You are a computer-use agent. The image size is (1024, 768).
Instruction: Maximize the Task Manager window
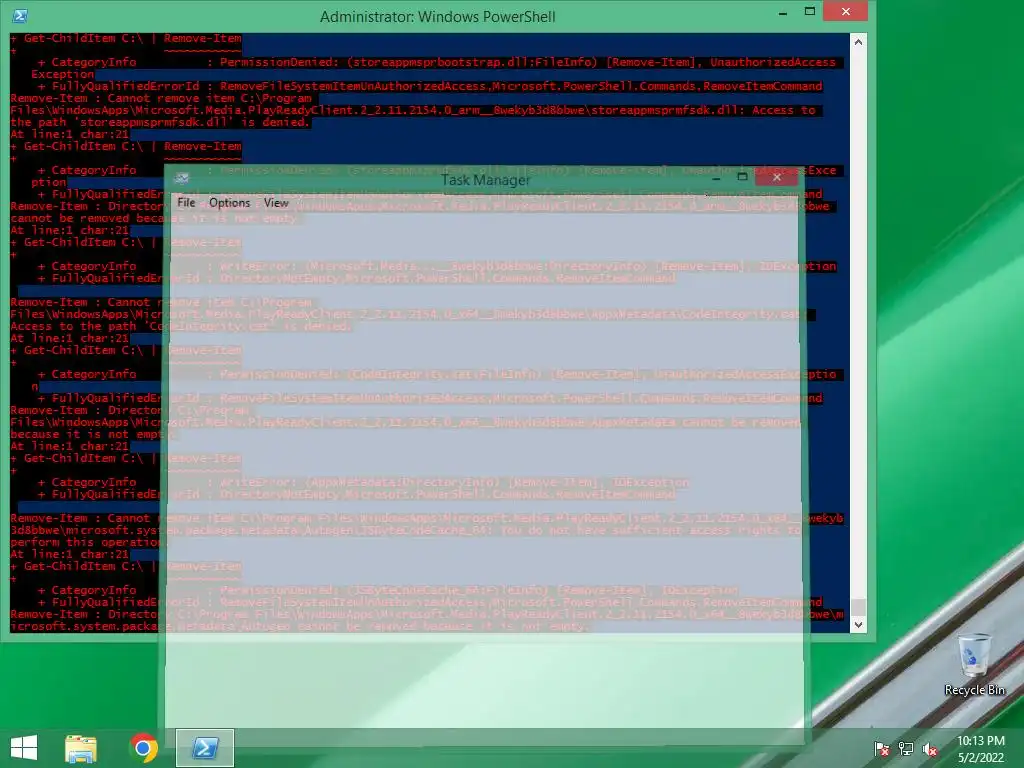pyautogui.click(x=742, y=177)
